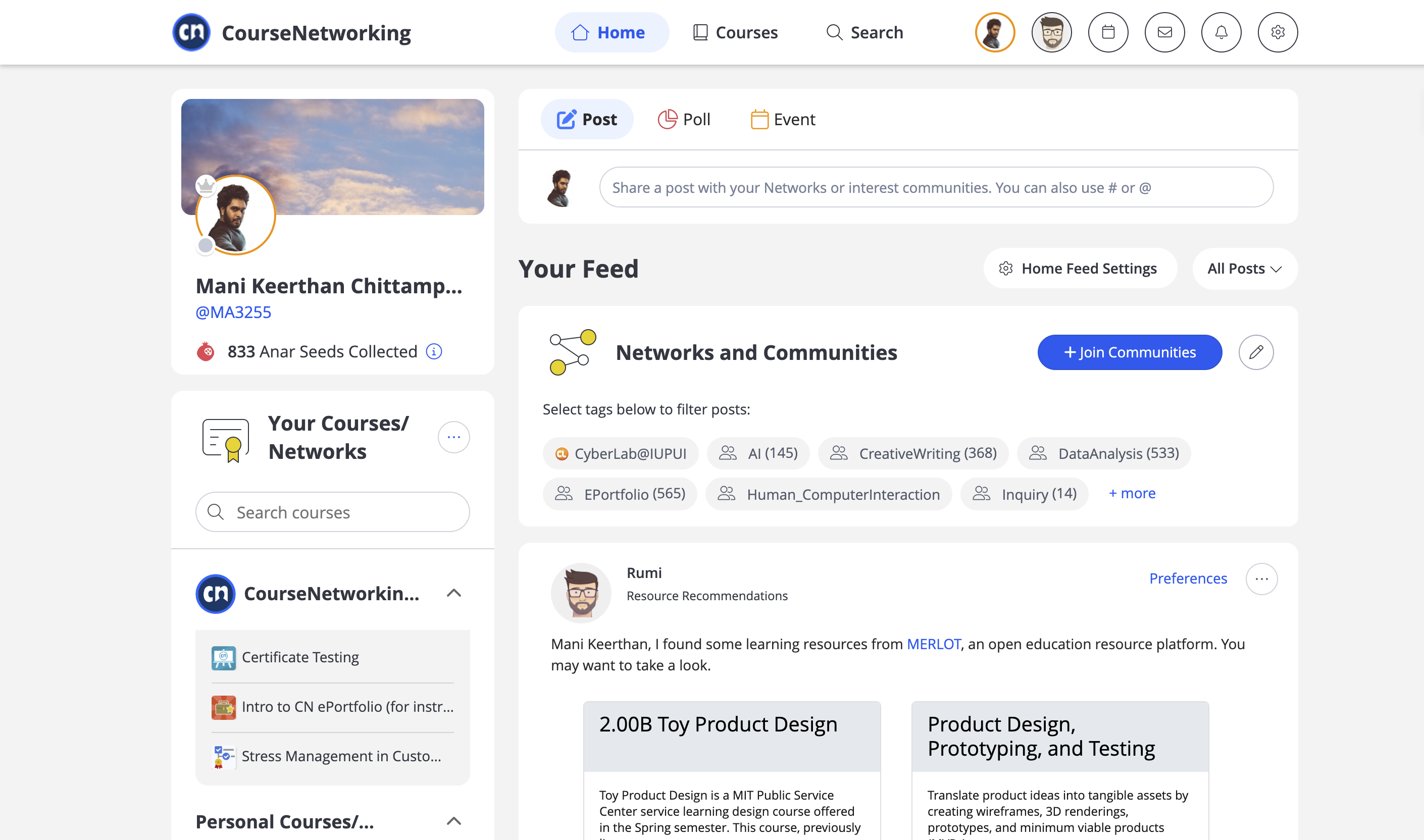Filter posts by Inquiry (14) tag
Image resolution: width=1424 pixels, height=840 pixels.
[1025, 494]
